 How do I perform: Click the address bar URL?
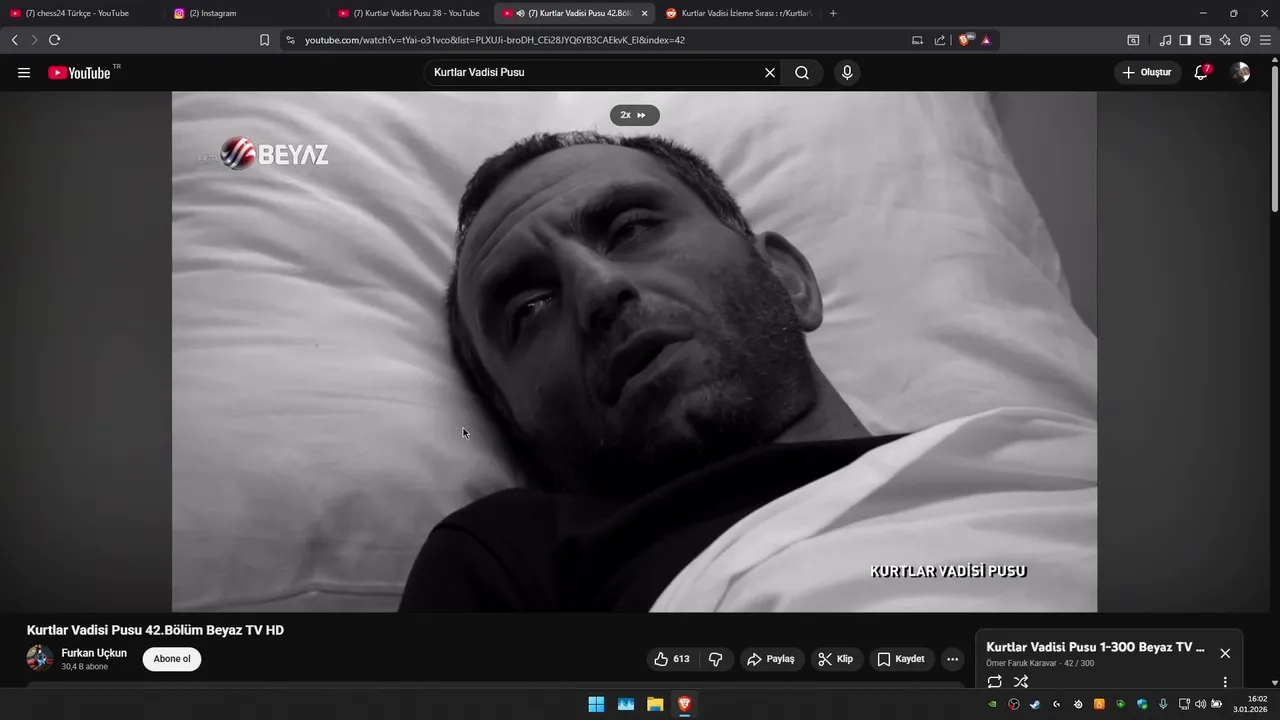(x=495, y=40)
